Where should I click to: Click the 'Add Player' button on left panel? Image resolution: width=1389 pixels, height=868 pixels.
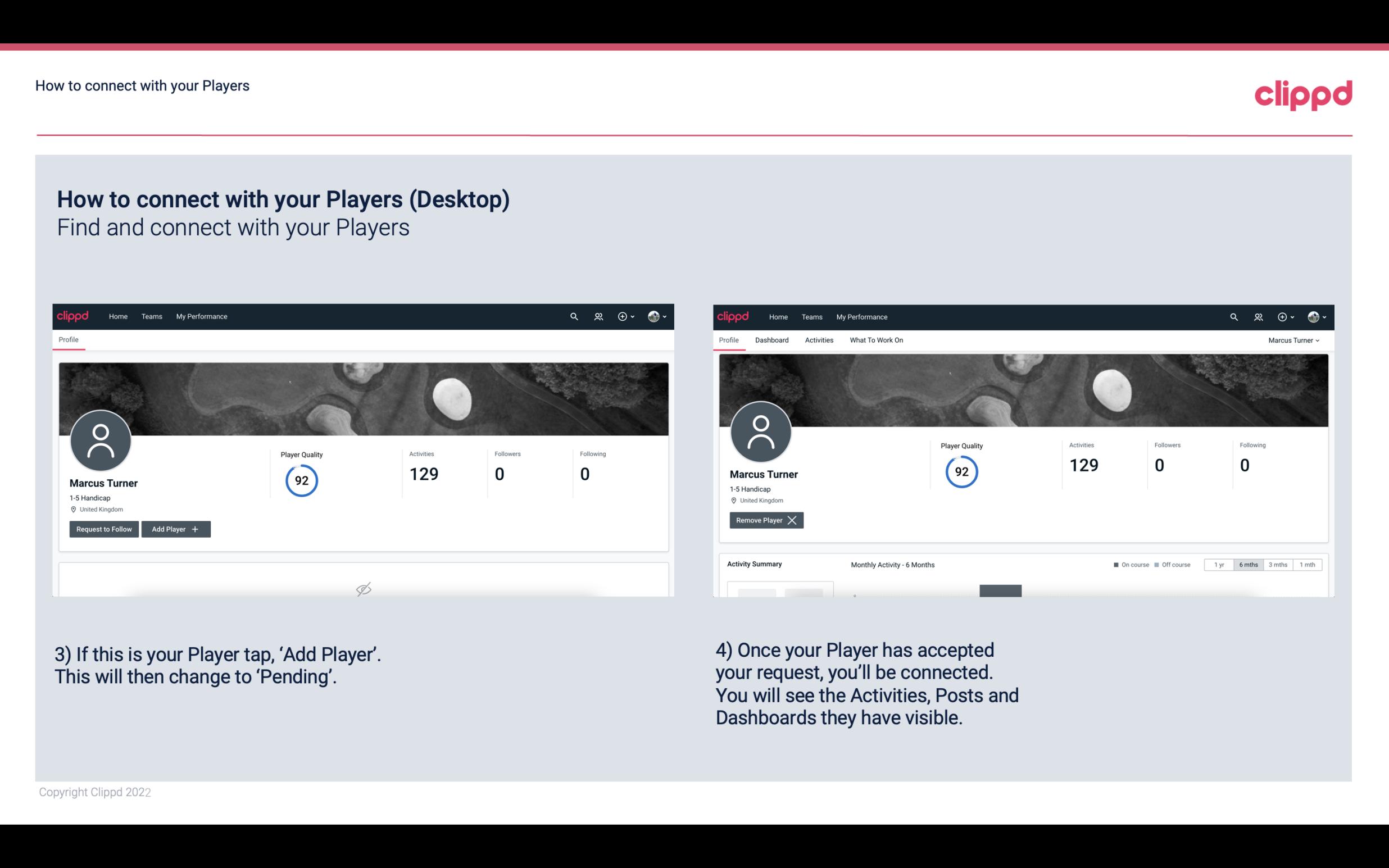[x=175, y=529]
